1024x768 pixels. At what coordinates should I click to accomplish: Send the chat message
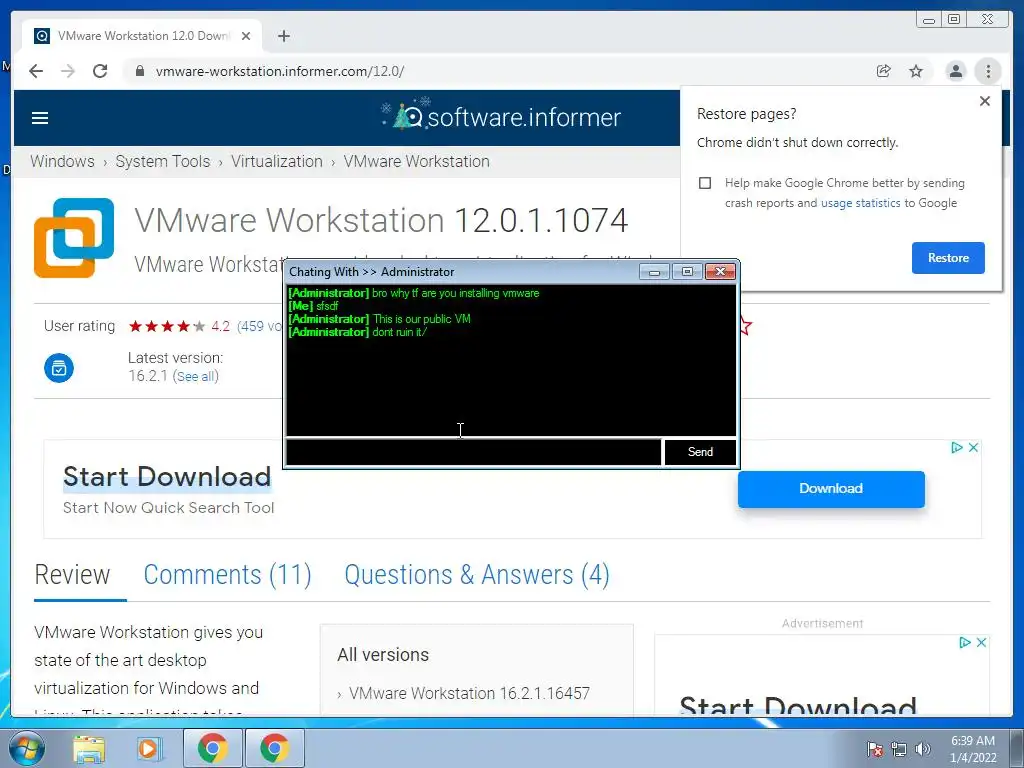click(x=700, y=452)
